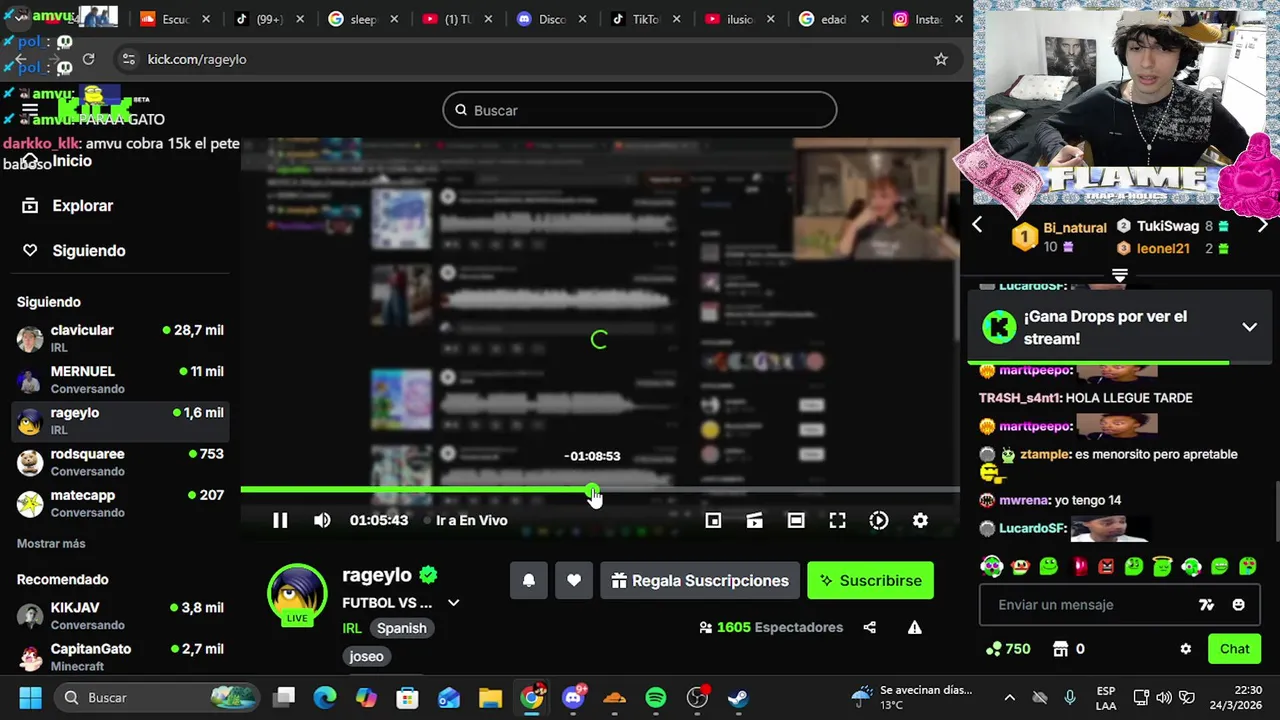
Task: Open the IRL category link
Action: click(352, 628)
